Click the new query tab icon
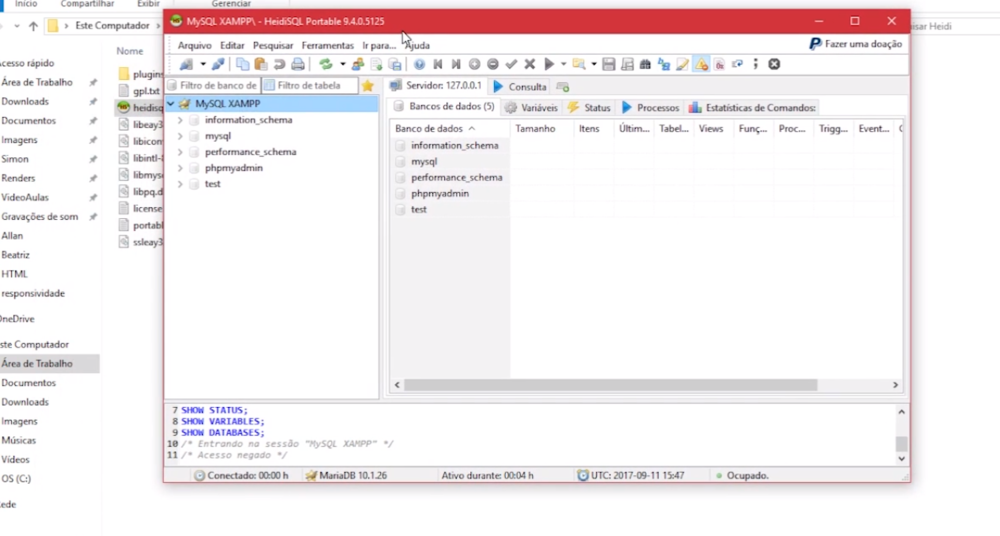1000x536 pixels. click(562, 87)
